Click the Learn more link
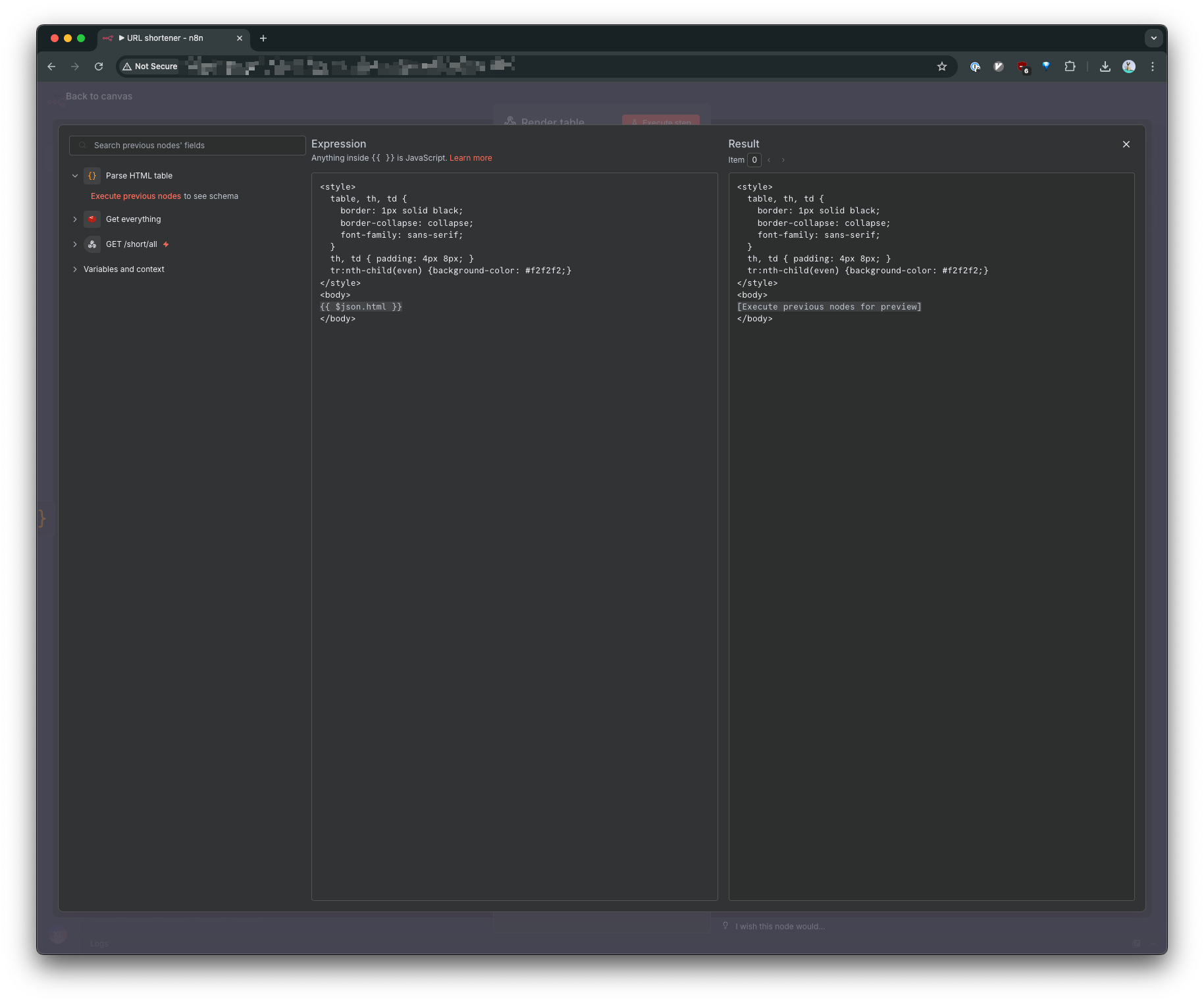 point(470,158)
